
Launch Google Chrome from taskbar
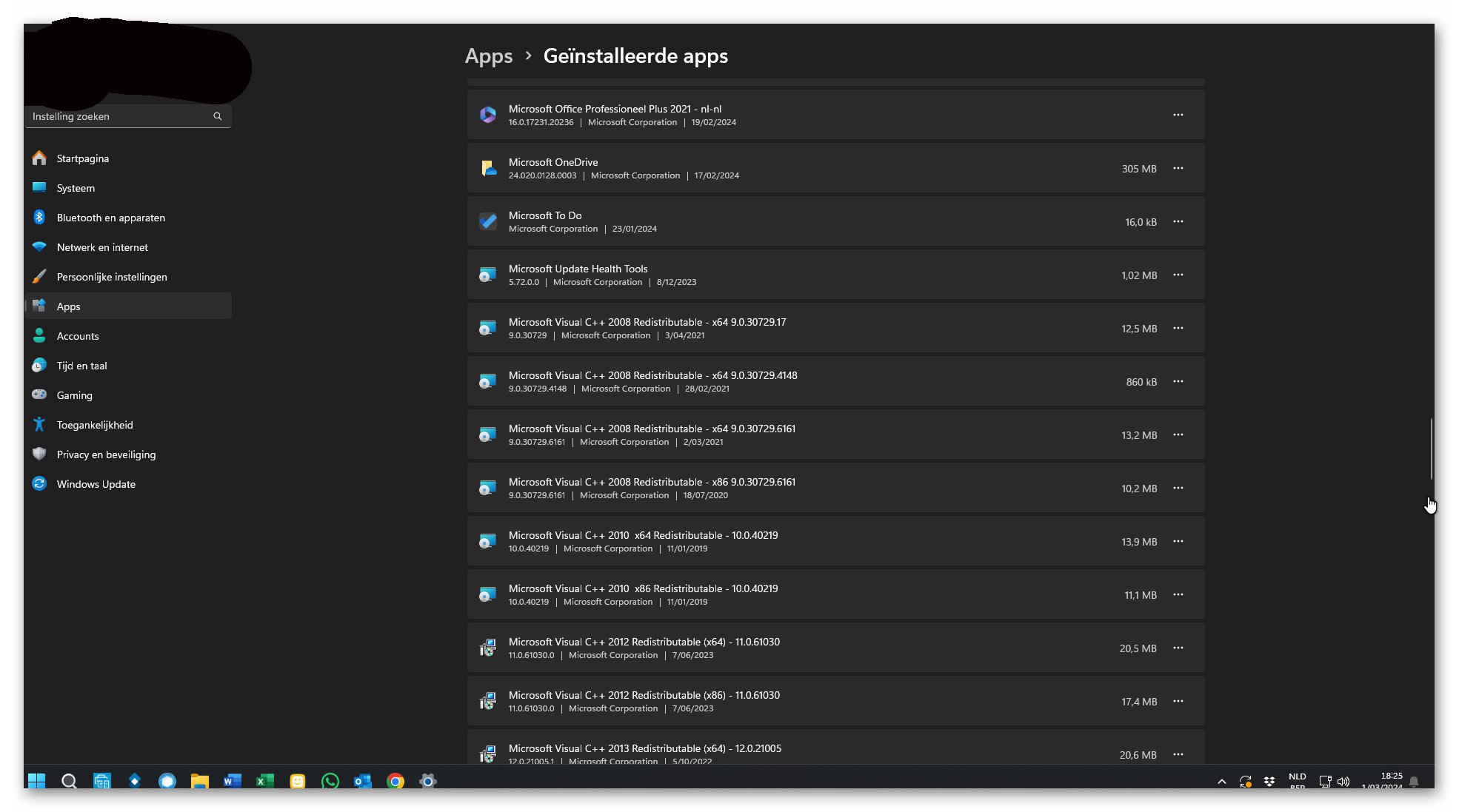click(x=395, y=781)
